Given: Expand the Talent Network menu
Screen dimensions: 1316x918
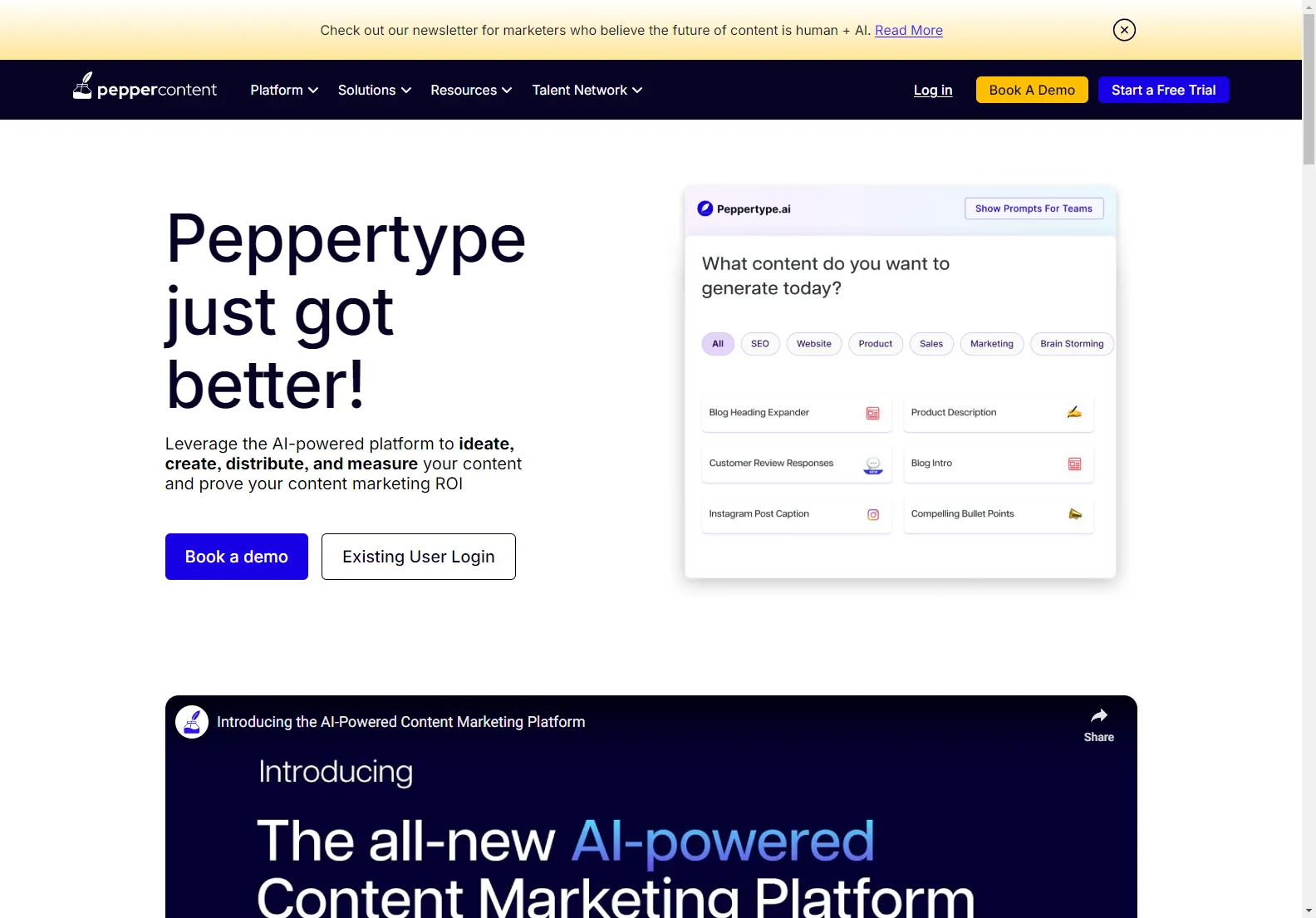Looking at the screenshot, I should click(587, 90).
